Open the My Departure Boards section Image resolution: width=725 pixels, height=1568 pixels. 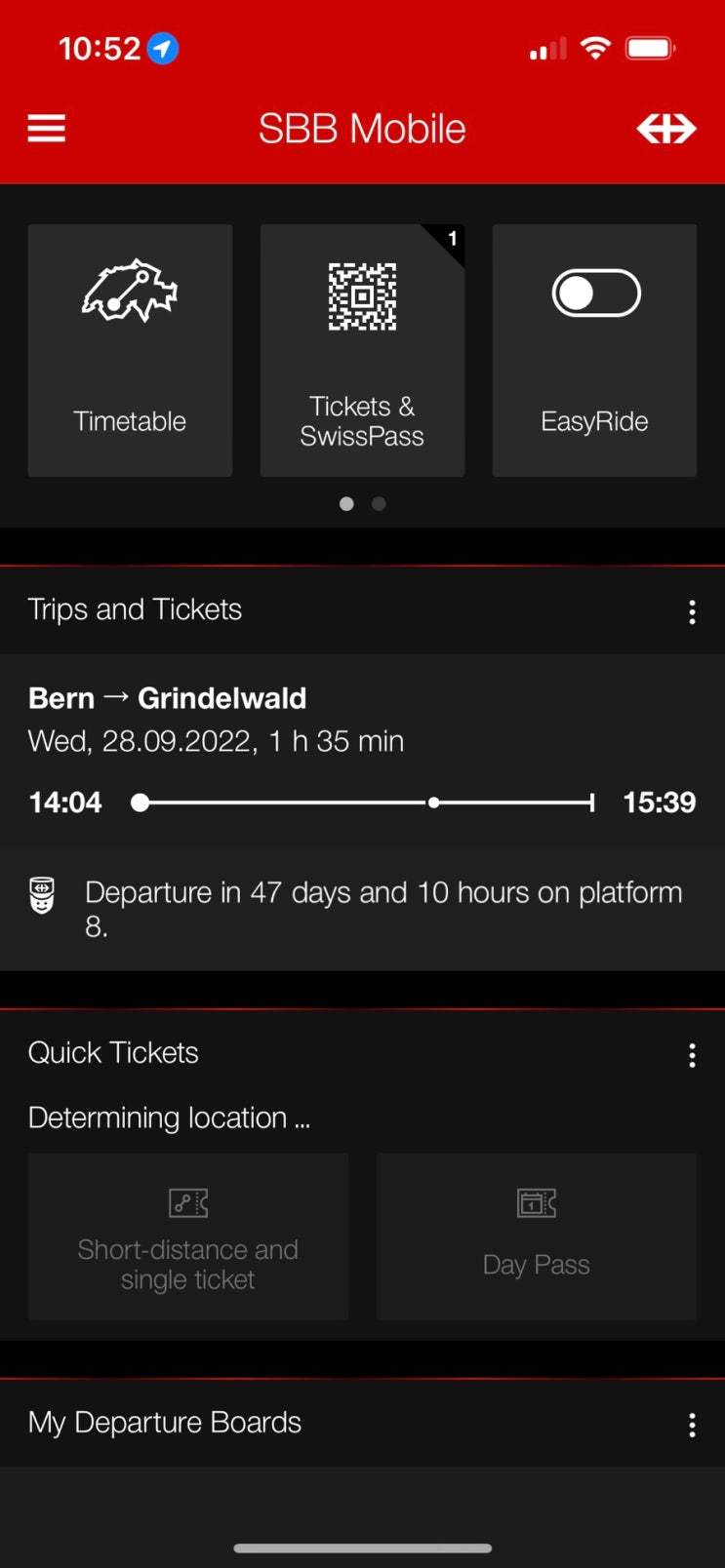[x=164, y=1423]
